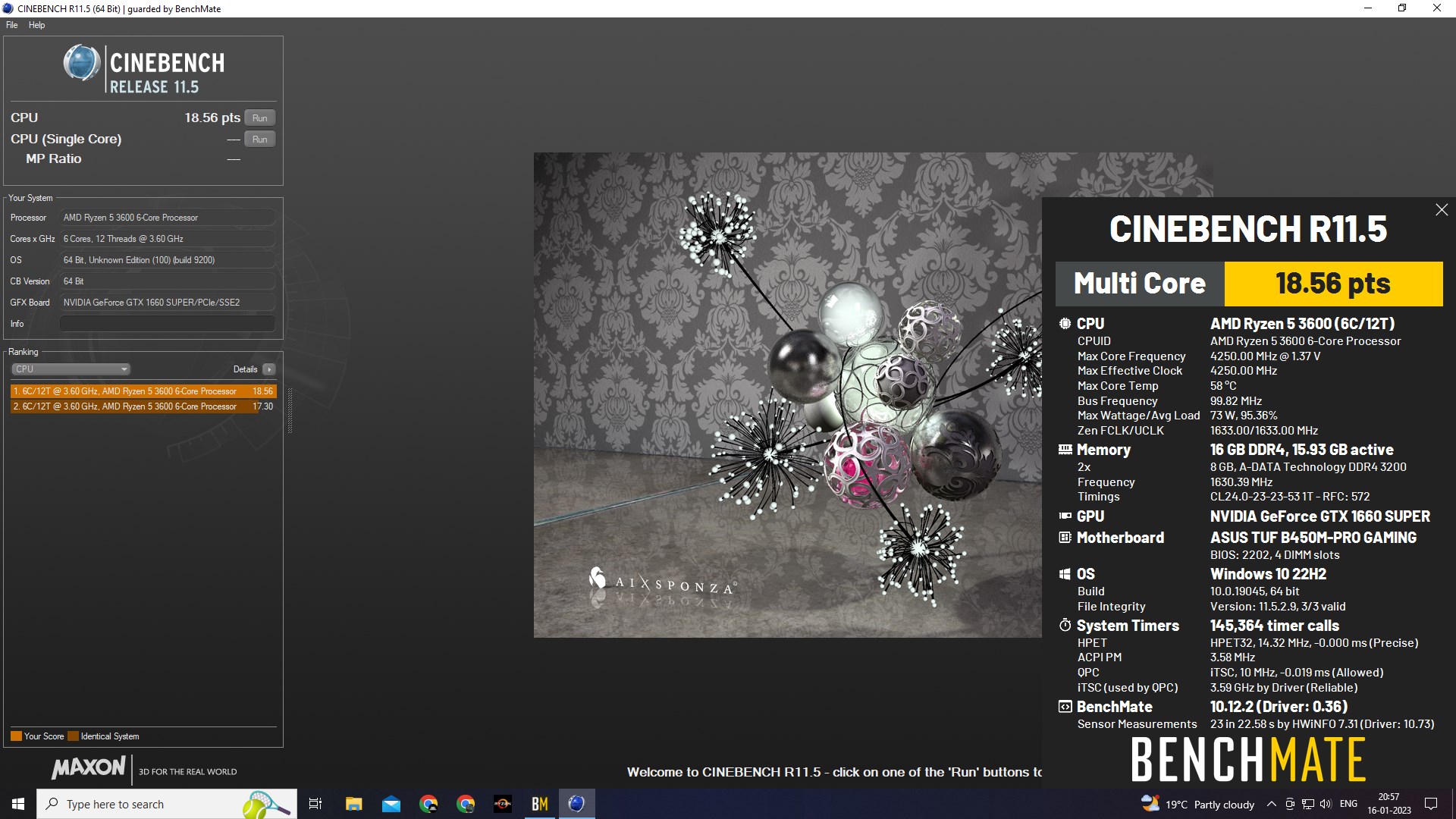
Task: Open the notification center icon
Action: (x=1431, y=804)
